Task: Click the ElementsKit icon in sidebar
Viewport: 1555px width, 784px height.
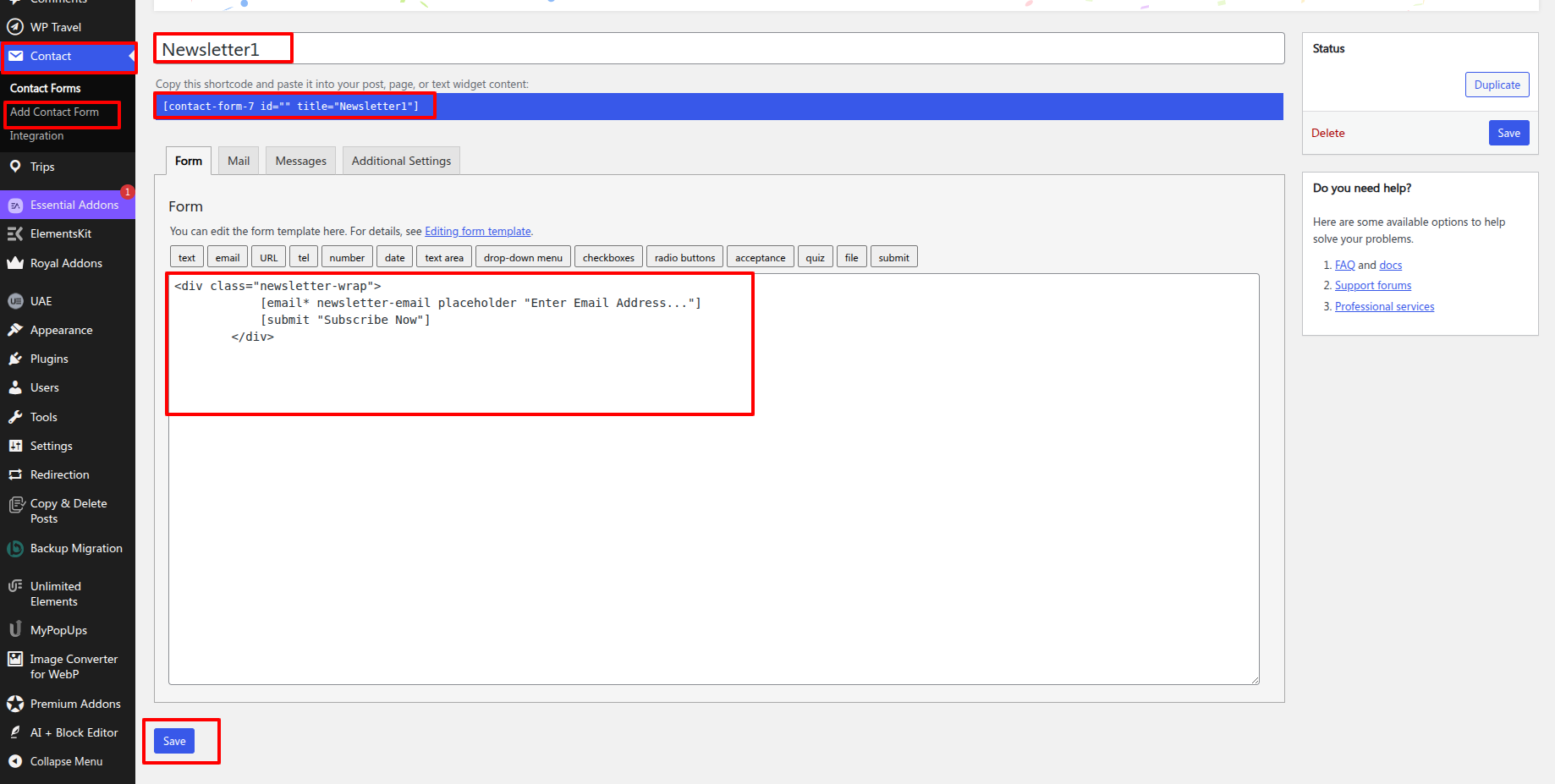Action: point(15,233)
